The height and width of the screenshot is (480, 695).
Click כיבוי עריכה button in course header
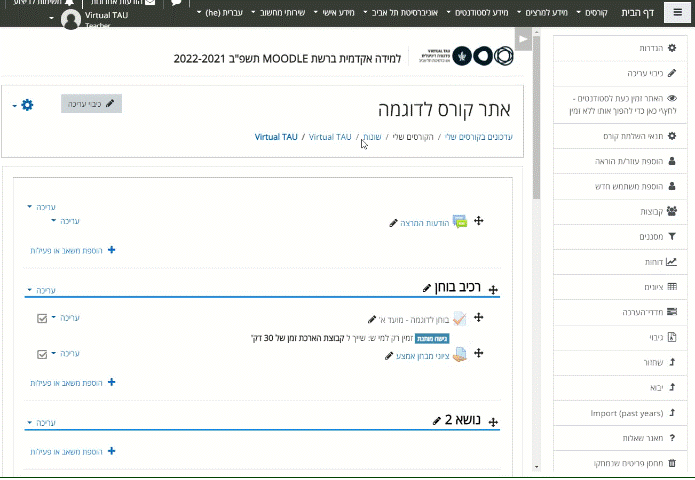[91, 104]
